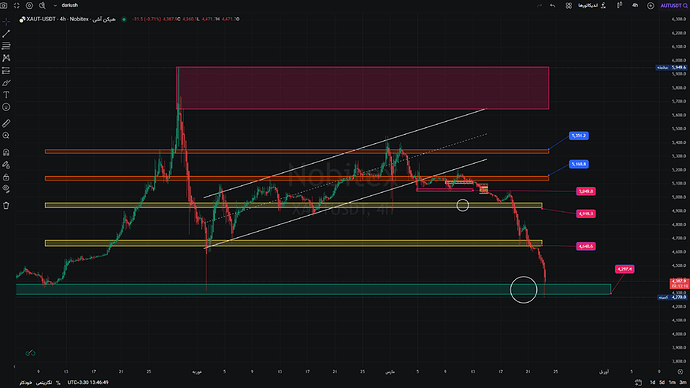Open chart settings from the top bar
The image size is (690, 388).
29,5
